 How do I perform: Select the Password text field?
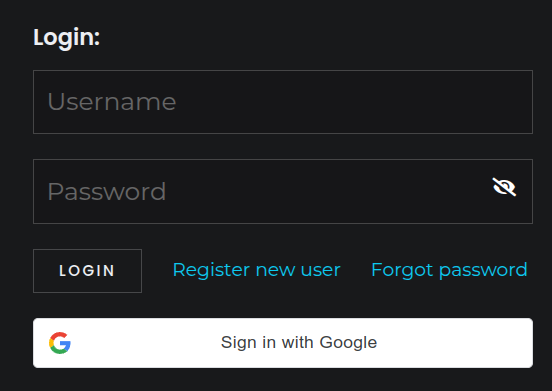pos(283,191)
